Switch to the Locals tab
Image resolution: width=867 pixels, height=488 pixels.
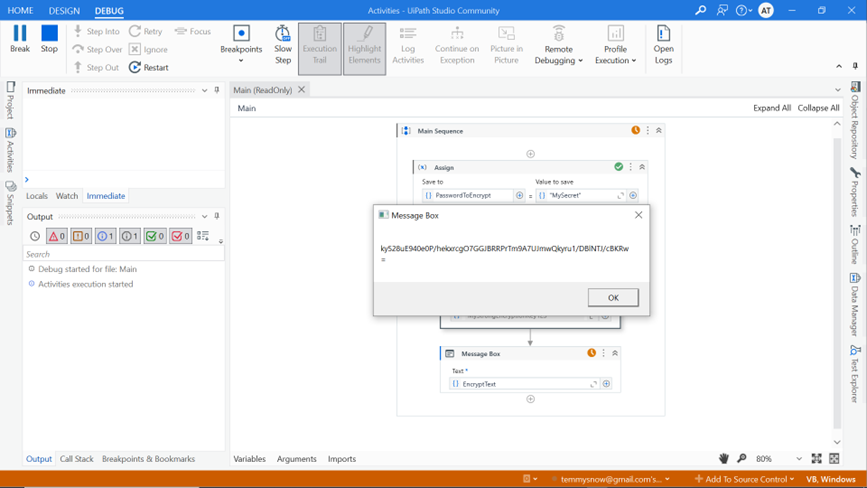pos(36,196)
